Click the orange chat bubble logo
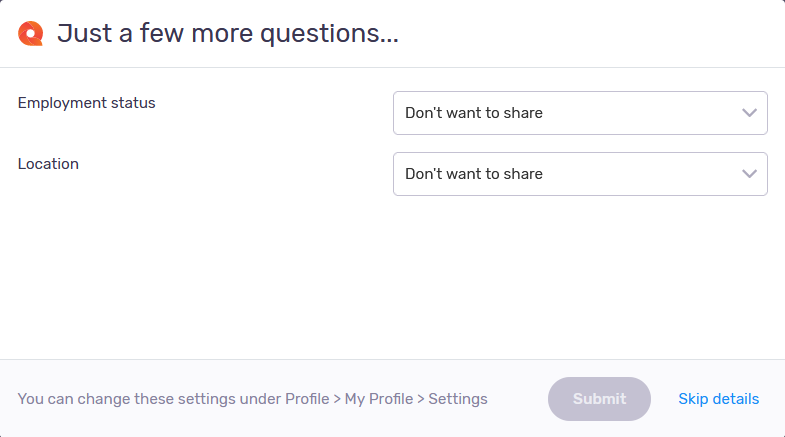This screenshot has height=437, width=785. pos(31,34)
